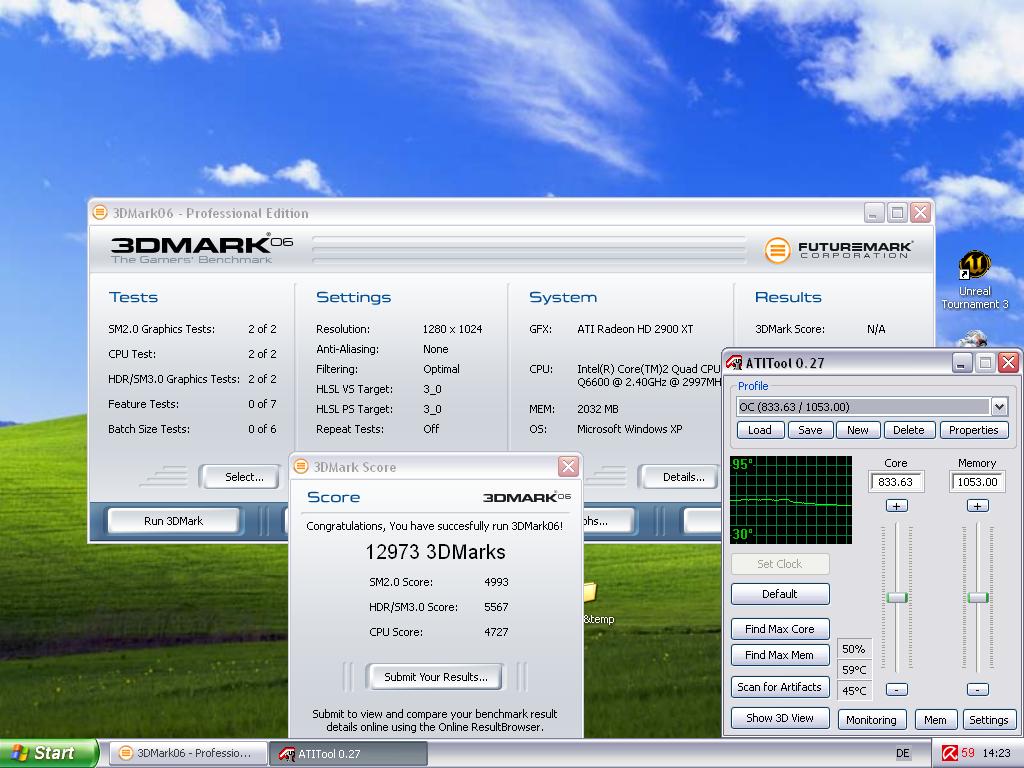Click the 45°C temperature readout
This screenshot has width=1024, height=768.
[x=854, y=690]
